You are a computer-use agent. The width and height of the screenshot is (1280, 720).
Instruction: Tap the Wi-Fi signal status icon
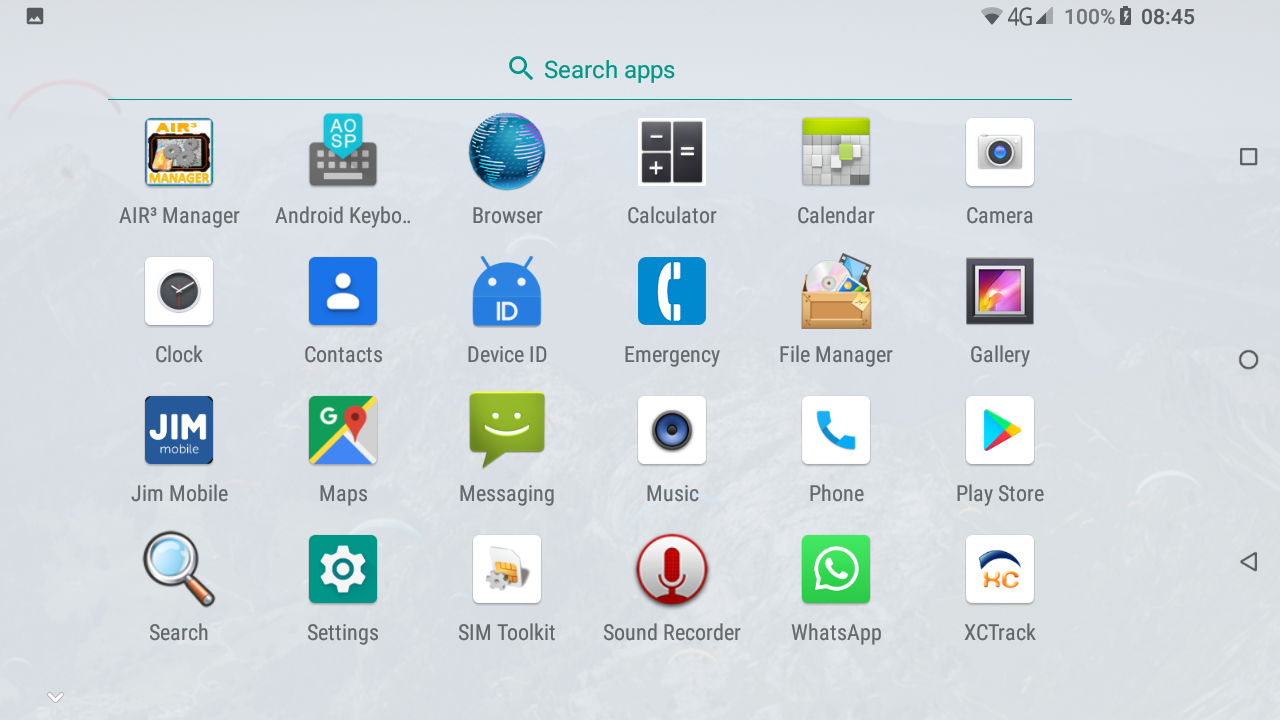point(992,16)
